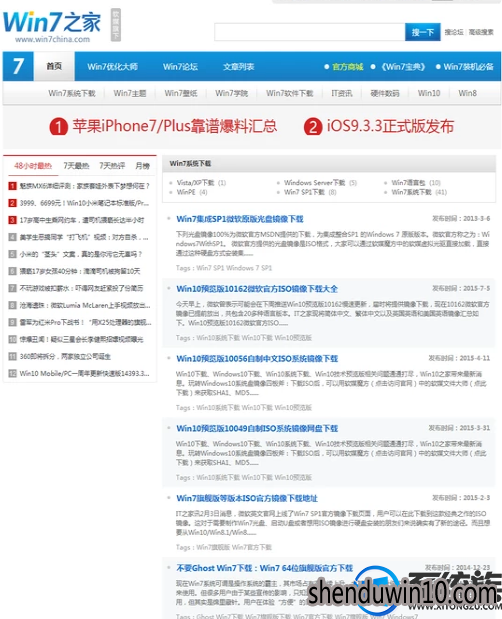Open IT资讯 in the sub-navigation

pyautogui.click(x=342, y=93)
